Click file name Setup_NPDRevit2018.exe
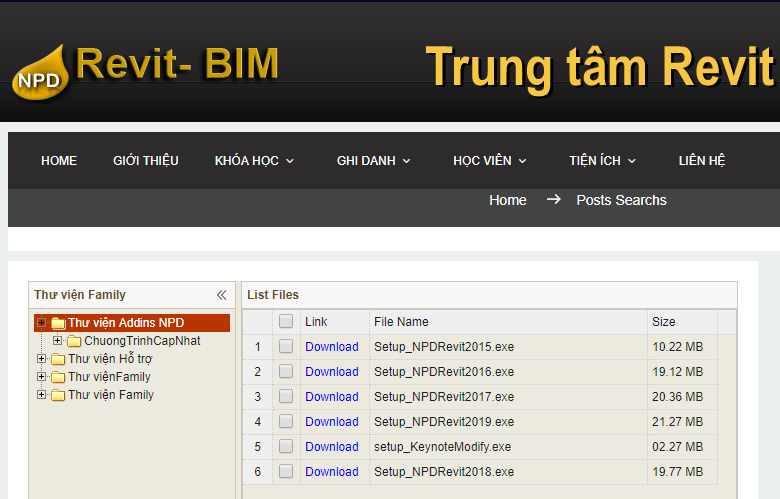Image resolution: width=780 pixels, height=499 pixels. pyautogui.click(x=444, y=472)
